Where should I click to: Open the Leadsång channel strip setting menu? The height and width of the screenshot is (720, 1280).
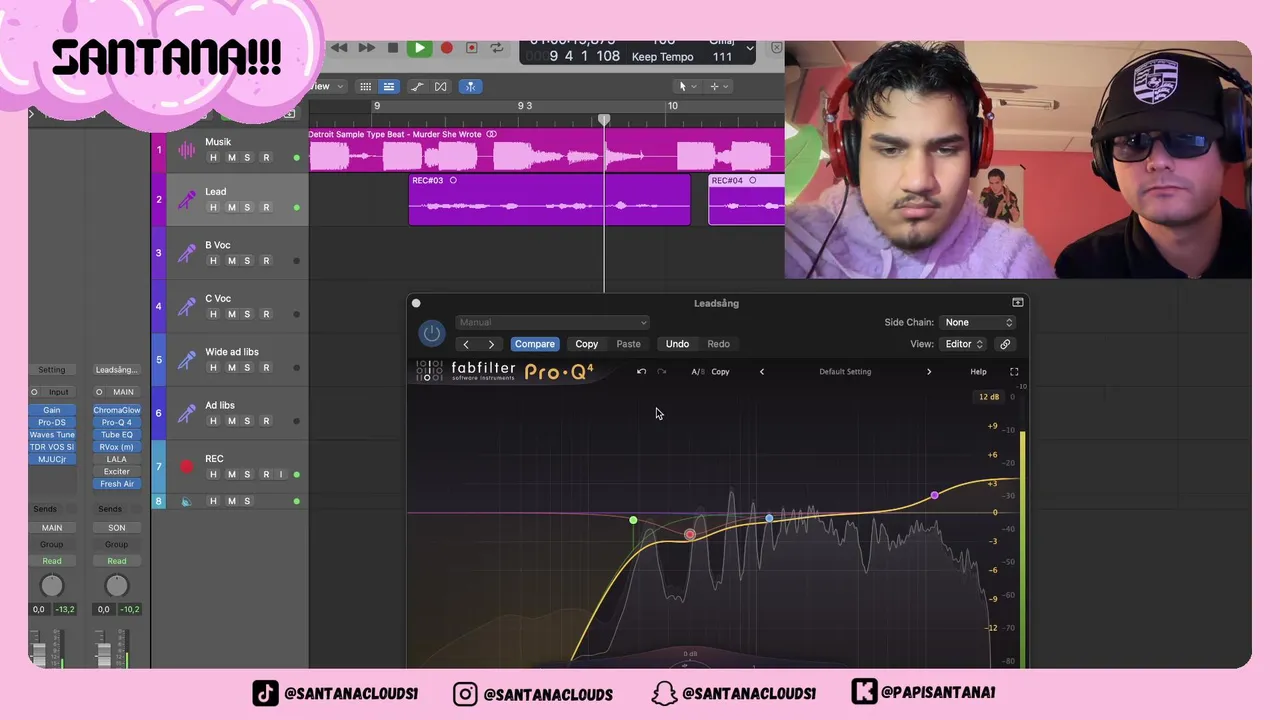(x=117, y=370)
